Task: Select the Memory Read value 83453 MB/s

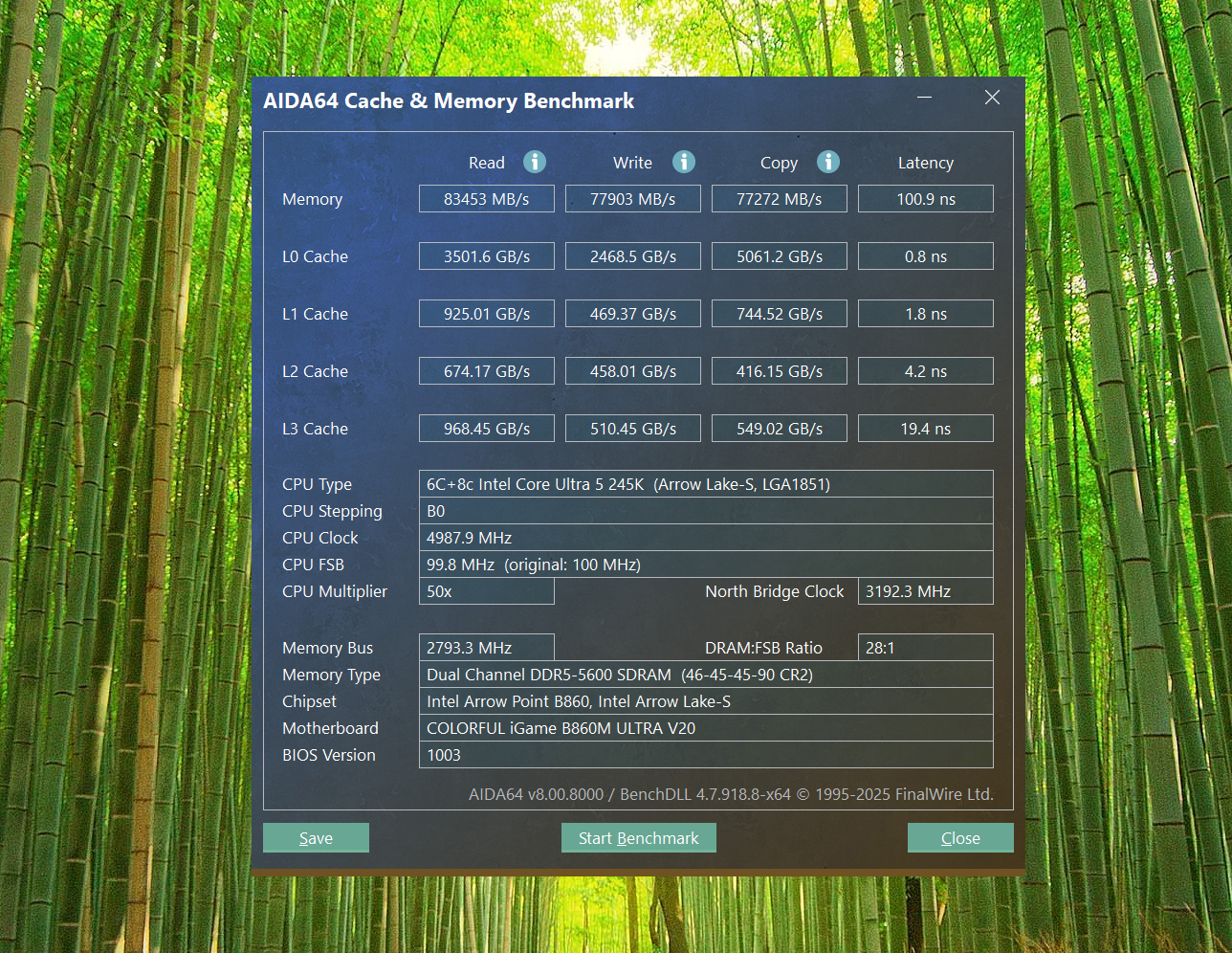Action: [487, 199]
